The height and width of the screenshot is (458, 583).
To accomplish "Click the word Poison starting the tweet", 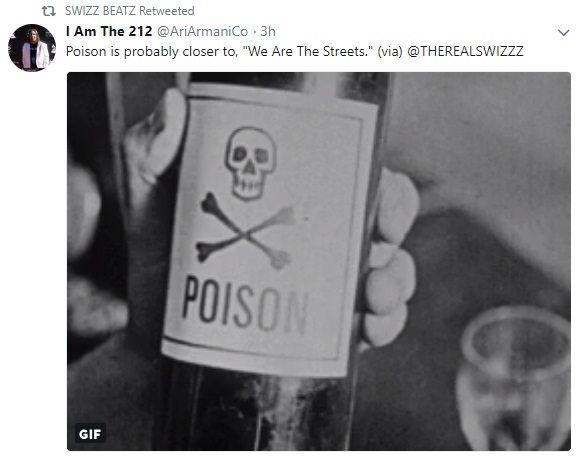I will (x=86, y=51).
